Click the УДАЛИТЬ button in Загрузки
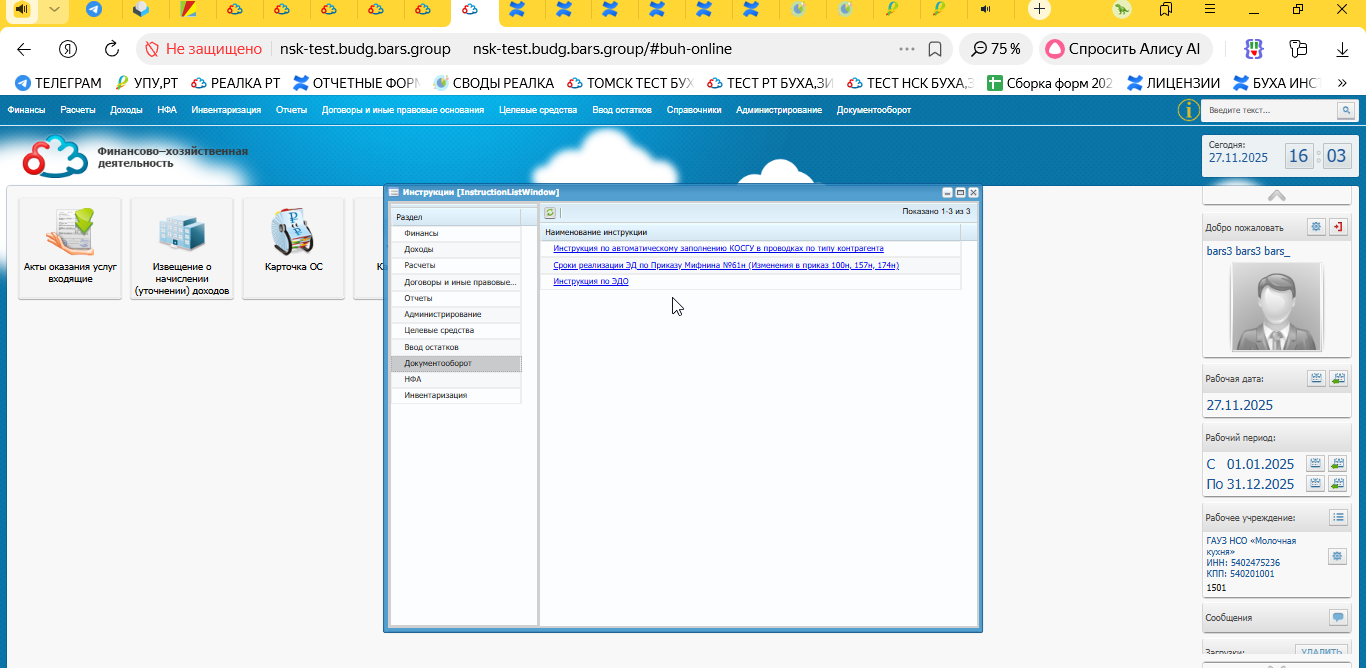Image resolution: width=1366 pixels, height=668 pixels. [x=1319, y=651]
